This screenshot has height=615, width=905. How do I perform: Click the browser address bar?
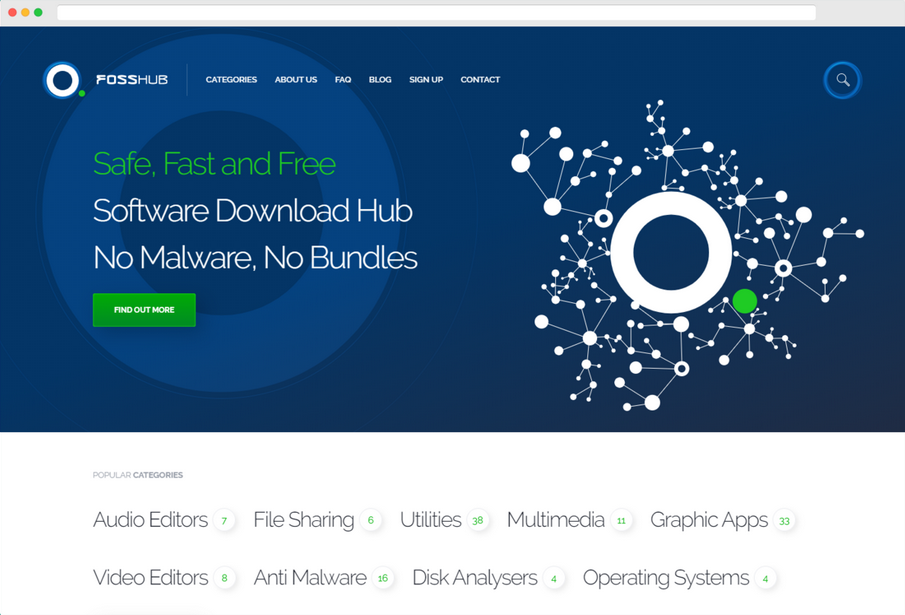pyautogui.click(x=436, y=12)
